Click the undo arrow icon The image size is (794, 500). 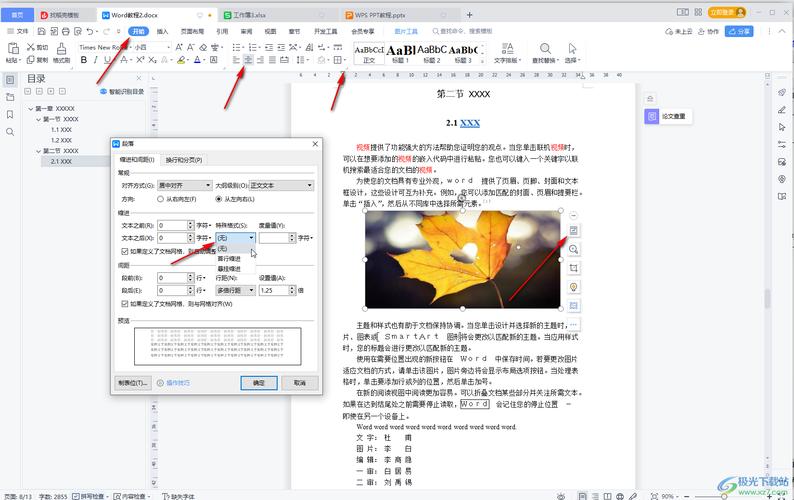pyautogui.click(x=90, y=31)
